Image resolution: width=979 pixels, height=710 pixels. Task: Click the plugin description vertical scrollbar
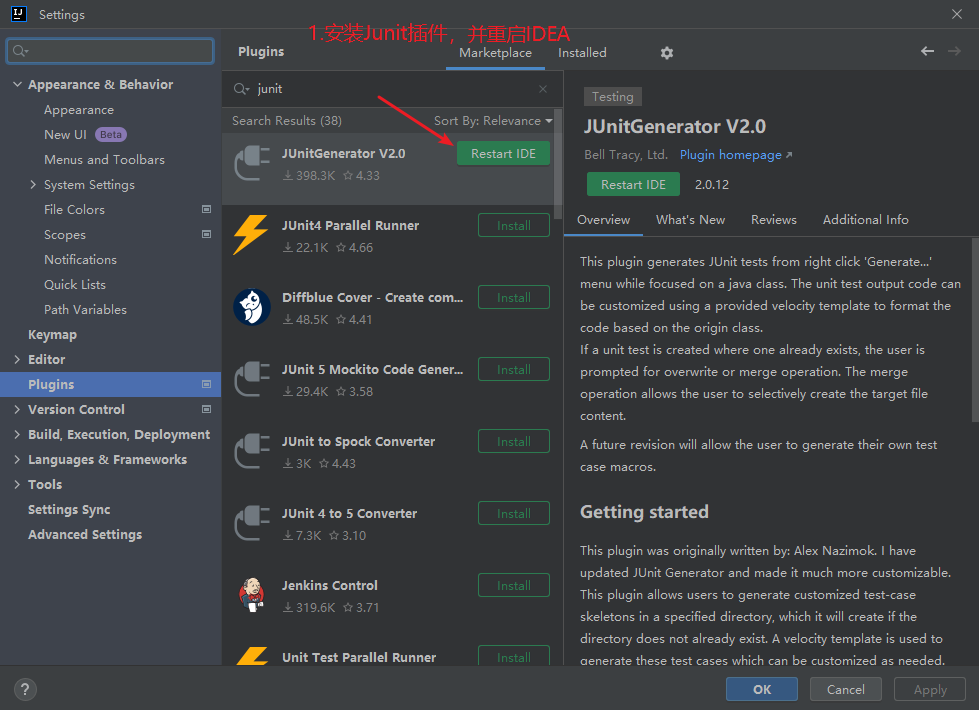[975, 330]
